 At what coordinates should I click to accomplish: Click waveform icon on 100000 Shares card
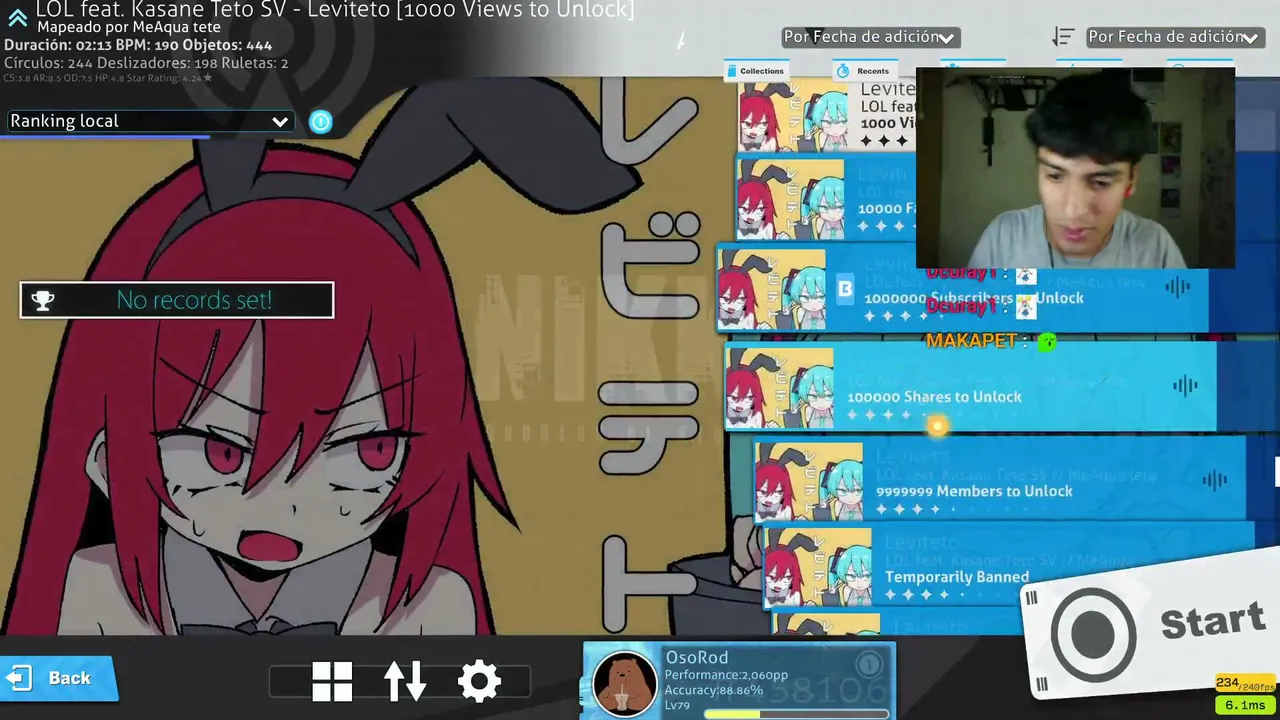[x=1185, y=385]
